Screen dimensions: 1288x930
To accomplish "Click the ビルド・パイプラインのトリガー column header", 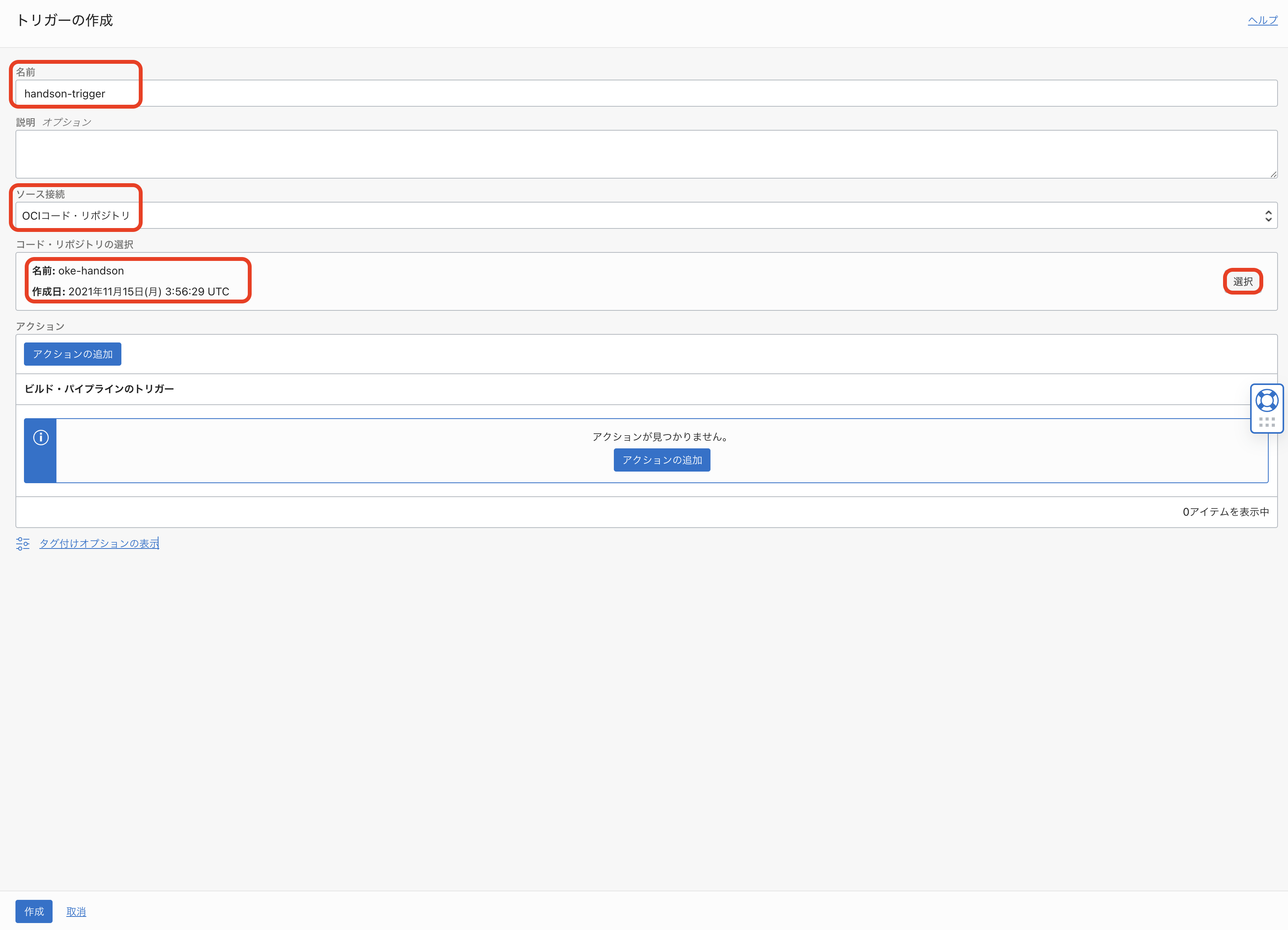I will pyautogui.click(x=99, y=389).
